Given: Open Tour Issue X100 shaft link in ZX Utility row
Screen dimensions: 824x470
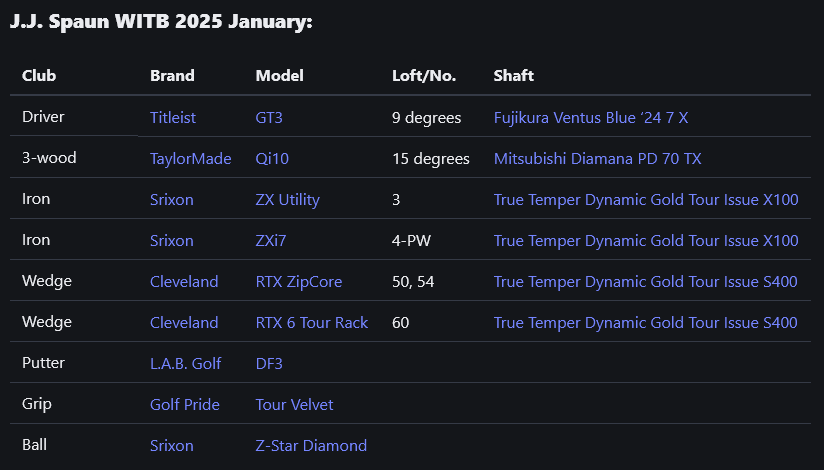Looking at the screenshot, I should (646, 199).
